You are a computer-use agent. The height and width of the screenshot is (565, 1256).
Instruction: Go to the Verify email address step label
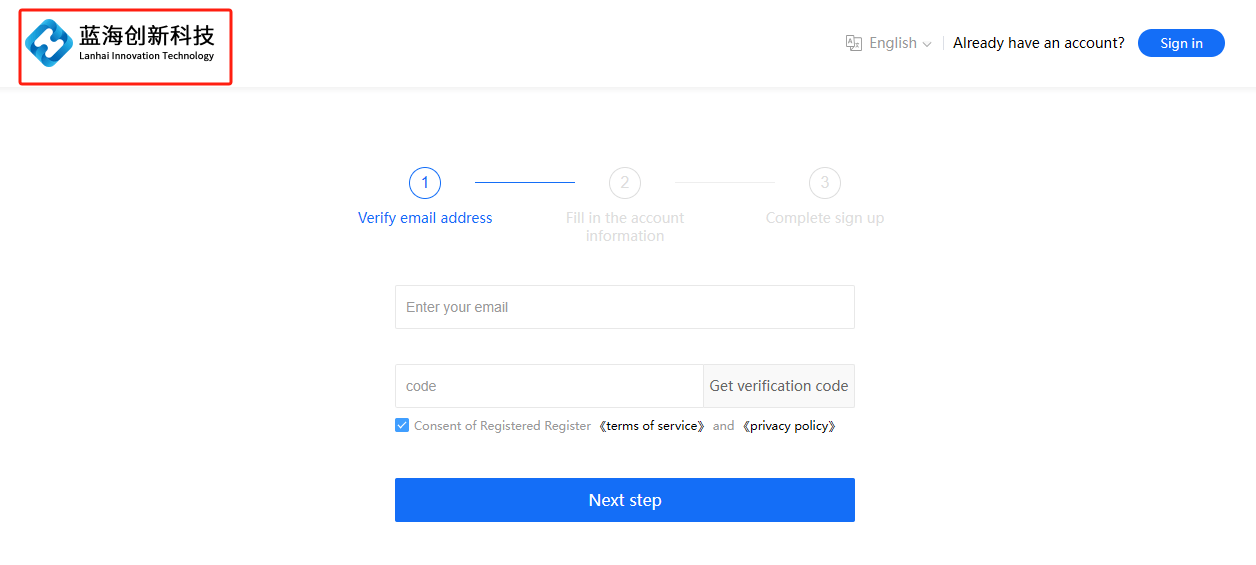click(425, 218)
